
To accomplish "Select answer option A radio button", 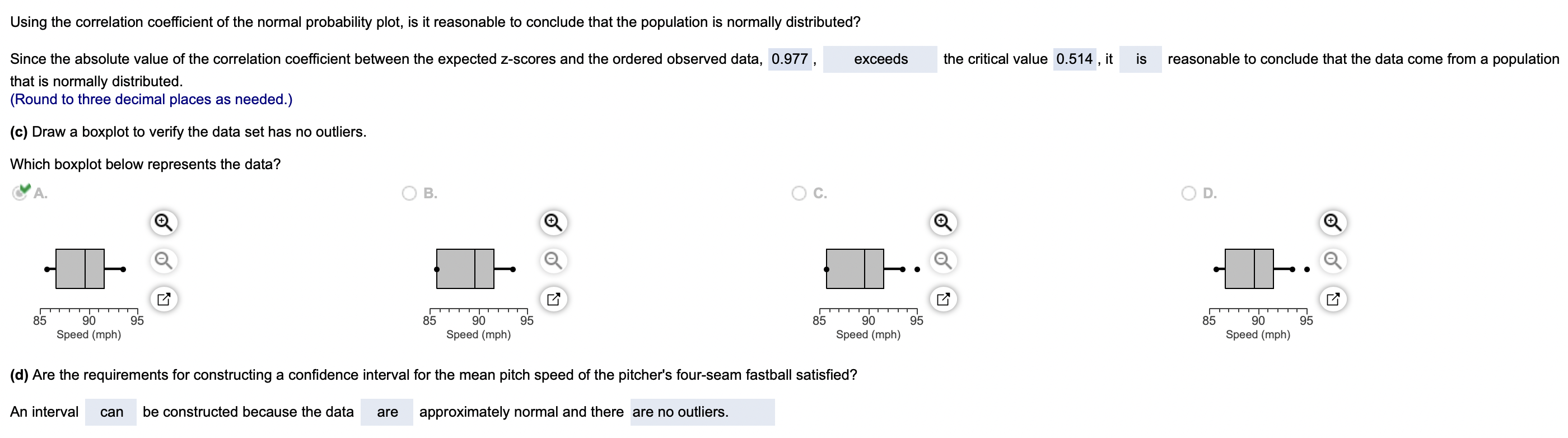I will (20, 193).
